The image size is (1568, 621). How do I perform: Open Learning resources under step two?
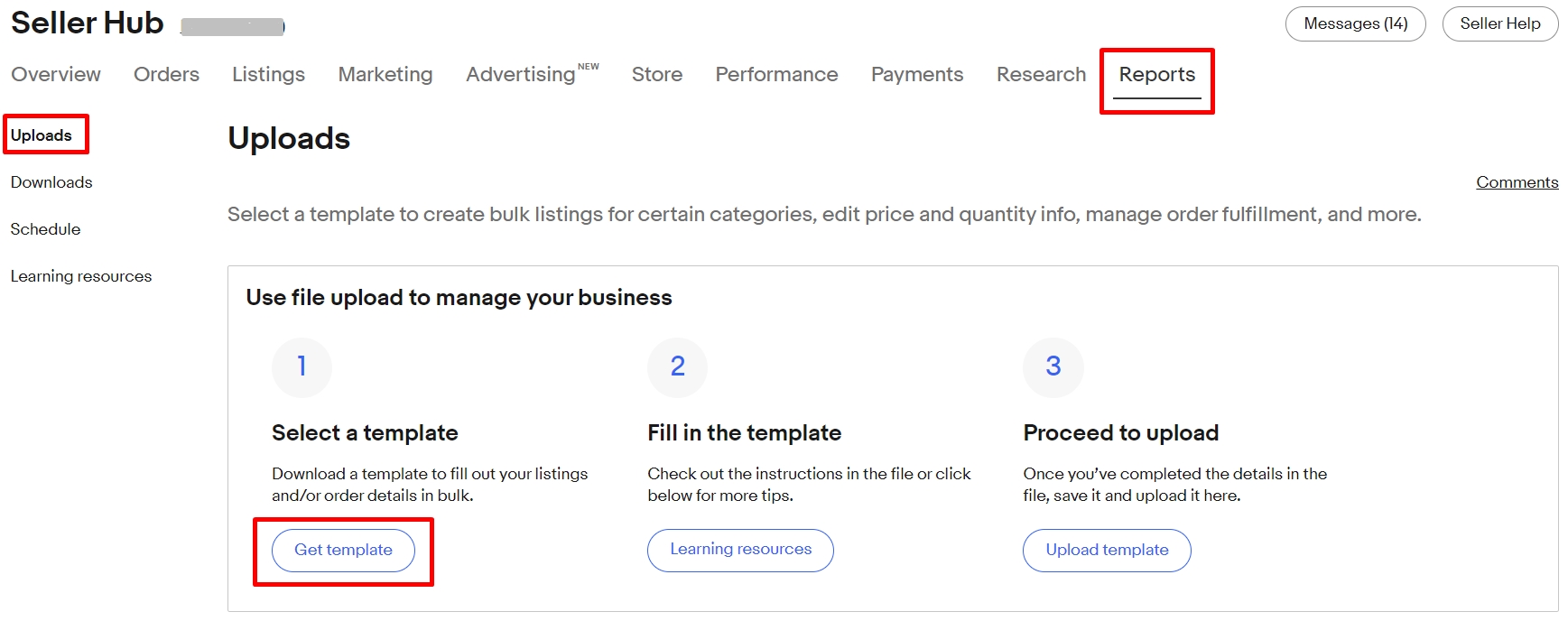pos(739,550)
